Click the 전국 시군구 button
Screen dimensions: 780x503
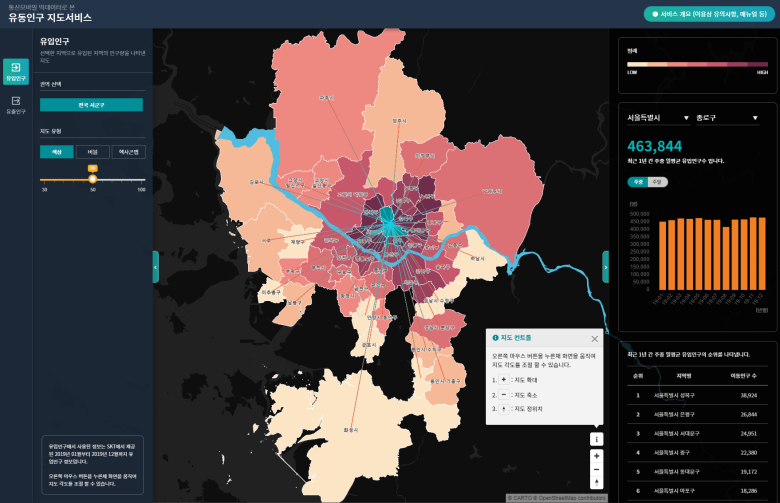tap(91, 105)
